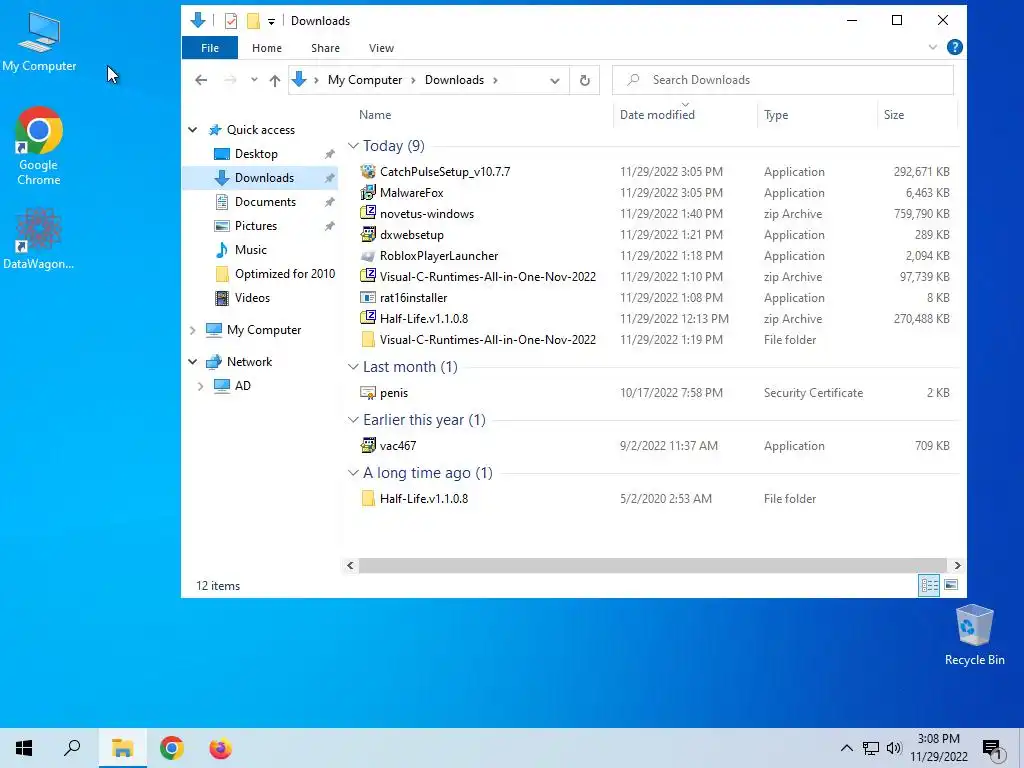Select the vac467 application icon
This screenshot has width=1024, height=768.
coord(368,445)
